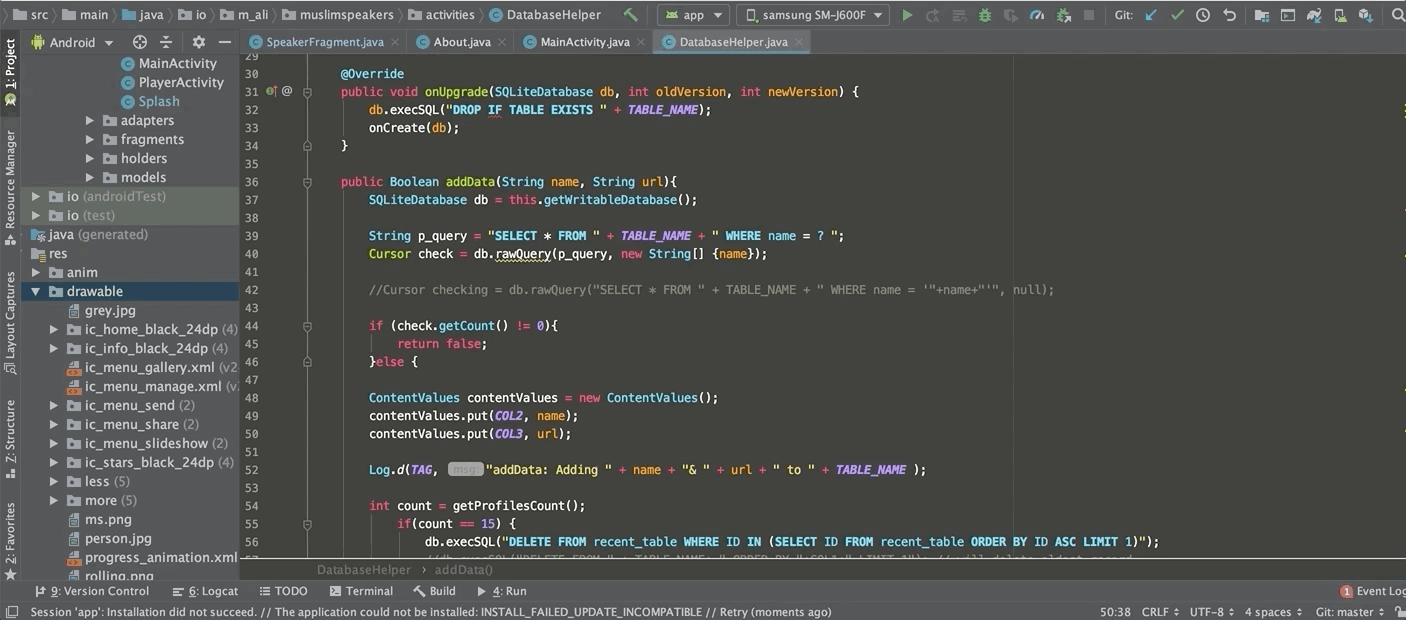Select the PlayerActivity class in tree
The image size is (1406, 620).
pos(171,82)
